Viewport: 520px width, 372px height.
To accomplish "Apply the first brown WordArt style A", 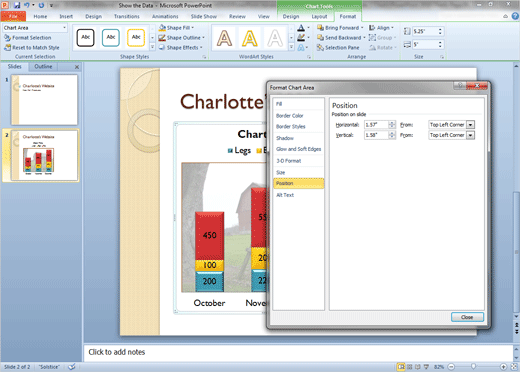I will click(x=224, y=38).
